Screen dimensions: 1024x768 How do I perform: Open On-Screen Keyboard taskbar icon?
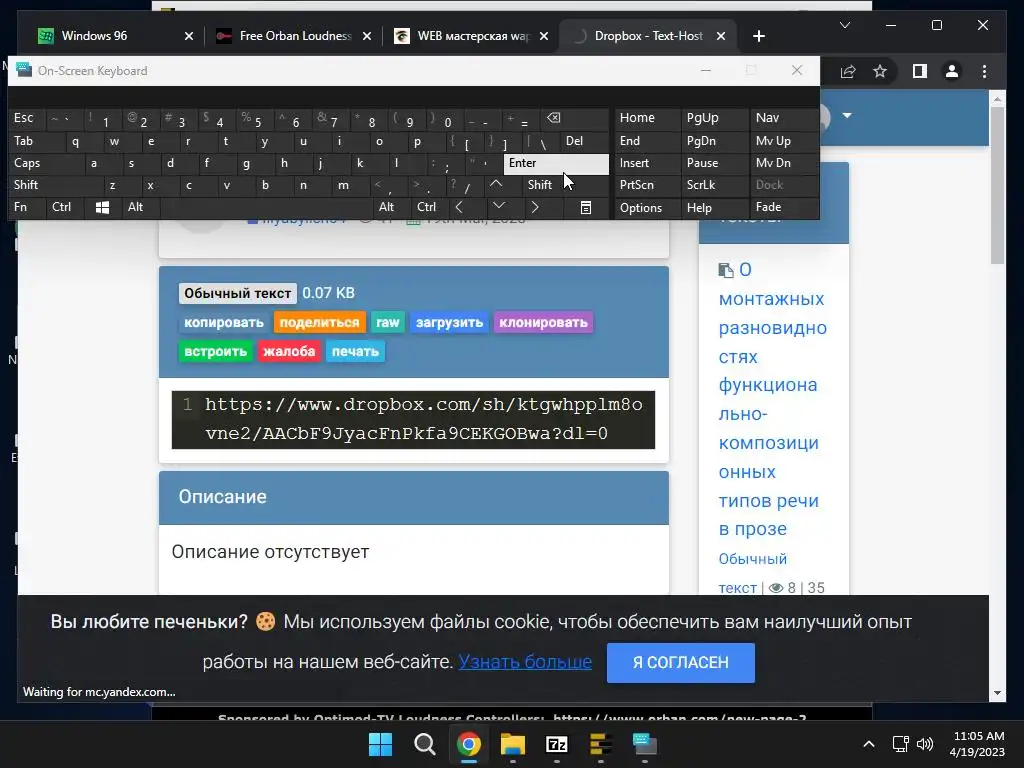[645, 744]
